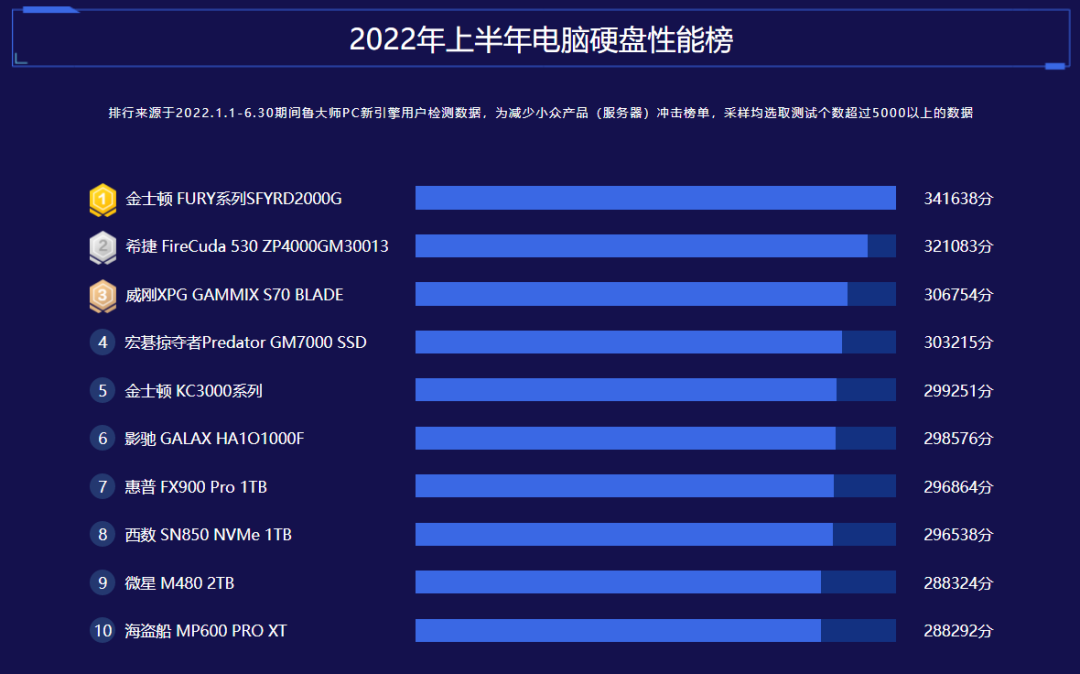1080x674 pixels.
Task: Select 金士顿 KC3000系列 entry
Action: coord(194,390)
